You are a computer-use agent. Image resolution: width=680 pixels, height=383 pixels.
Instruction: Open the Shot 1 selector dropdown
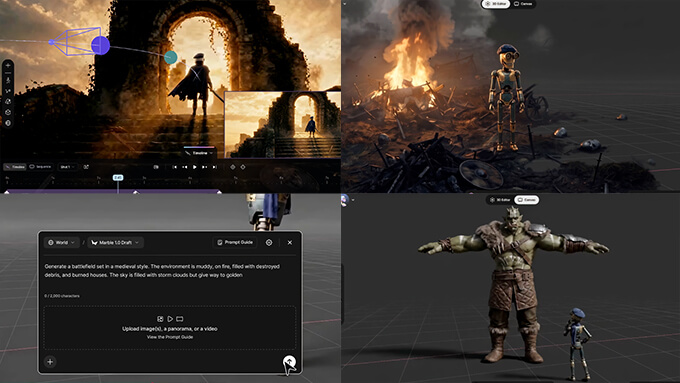tap(68, 167)
